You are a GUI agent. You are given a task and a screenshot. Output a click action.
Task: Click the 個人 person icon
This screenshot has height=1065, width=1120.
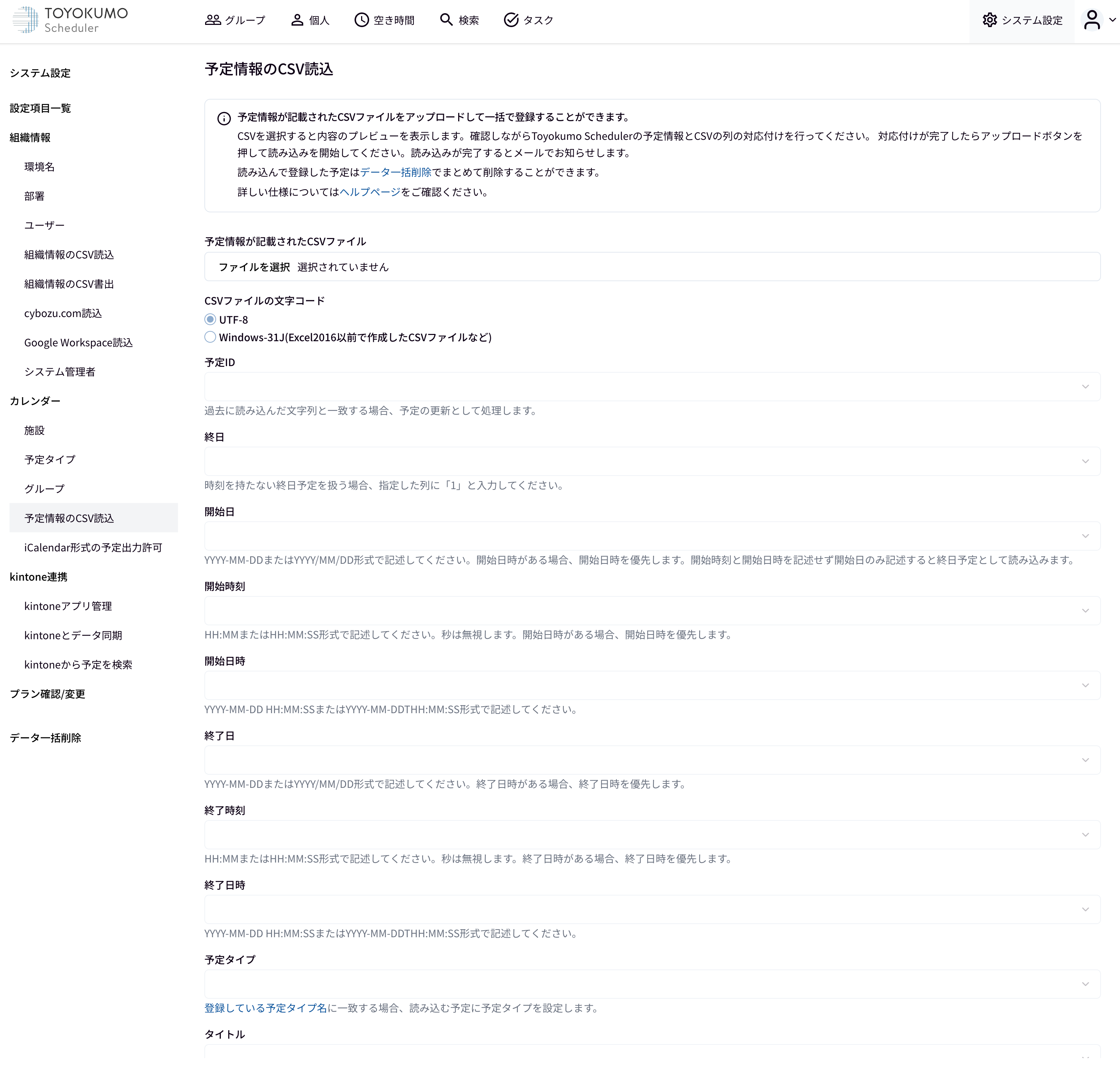(x=297, y=20)
